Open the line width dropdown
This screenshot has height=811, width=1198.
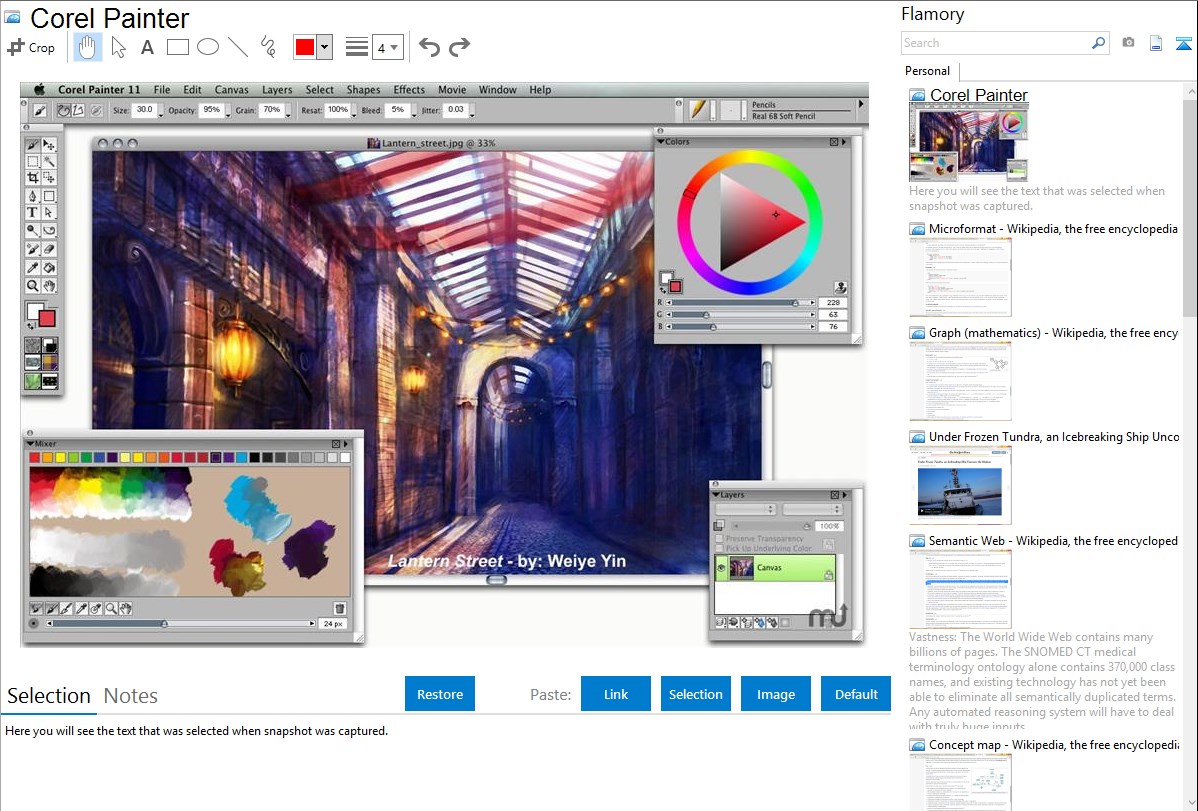[x=387, y=47]
